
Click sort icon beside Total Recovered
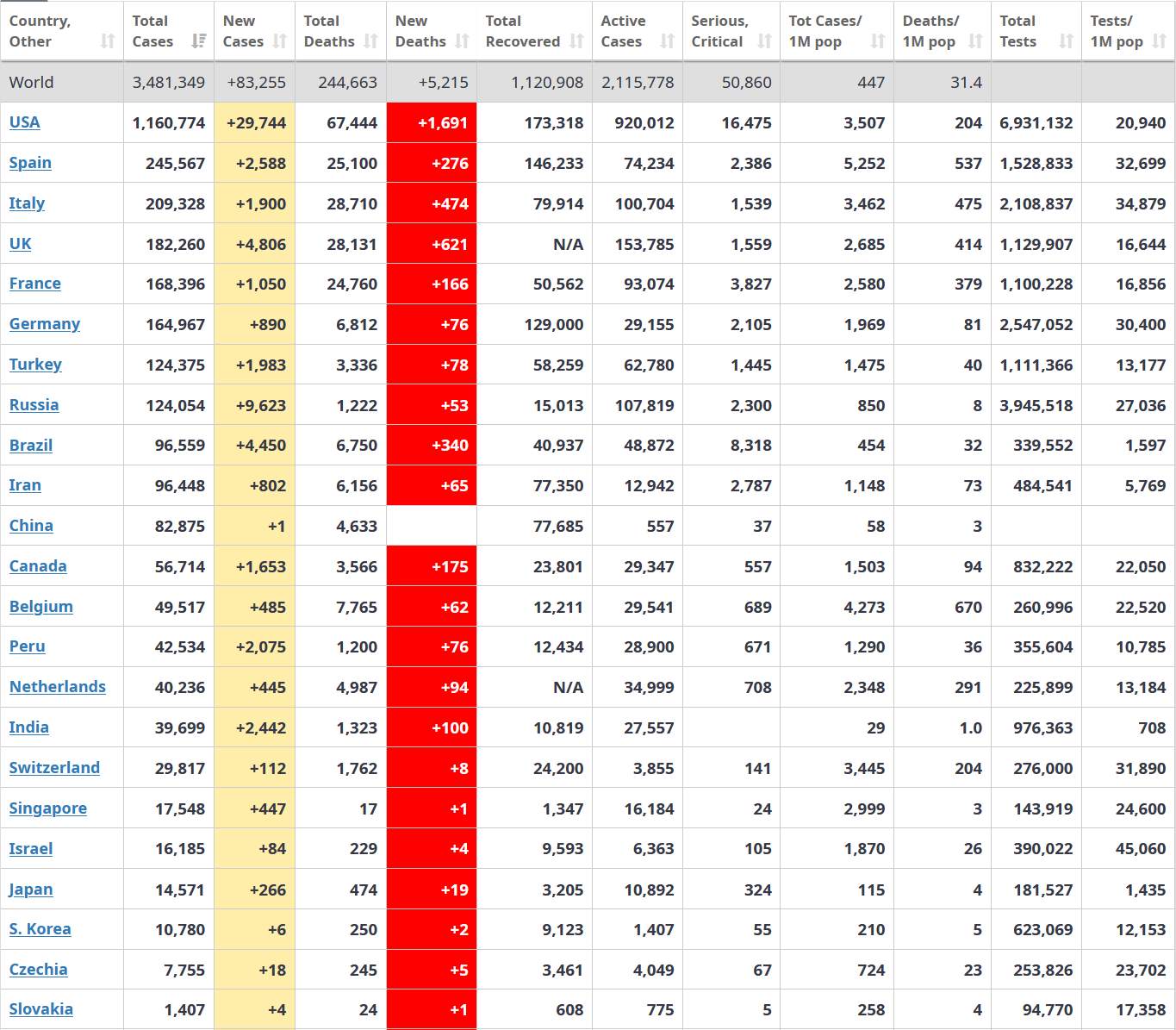[x=577, y=41]
